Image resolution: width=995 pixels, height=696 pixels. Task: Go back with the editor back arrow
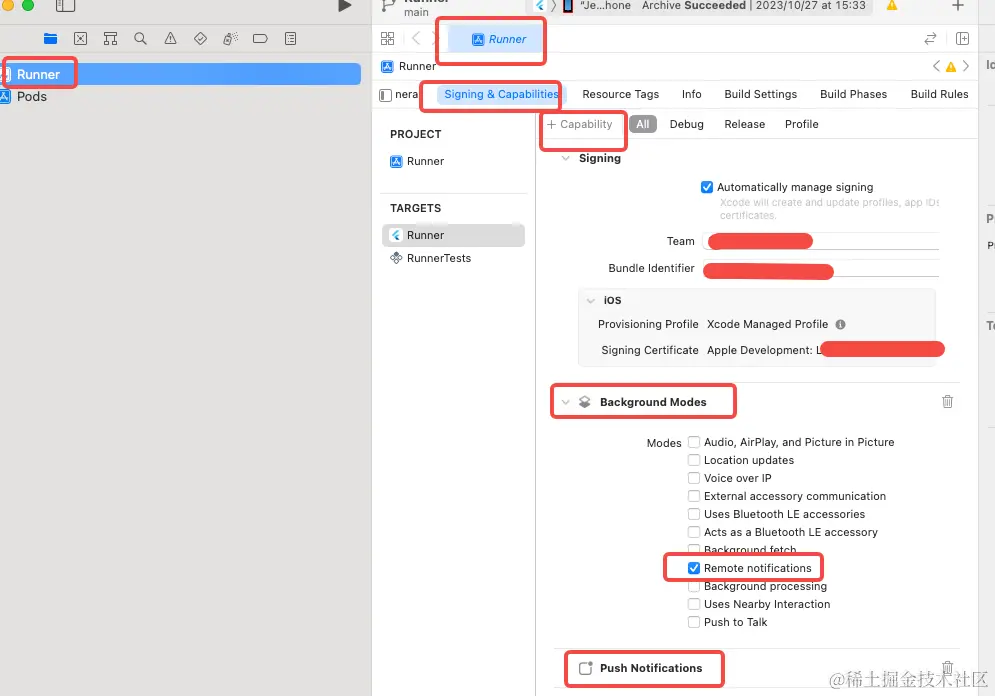click(416, 38)
